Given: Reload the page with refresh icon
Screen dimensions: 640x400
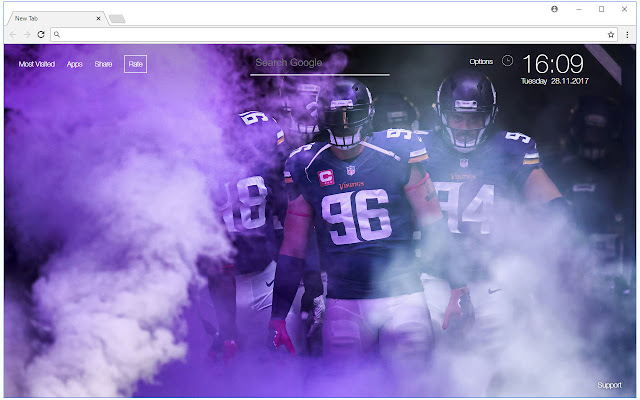Looking at the screenshot, I should point(41,35).
